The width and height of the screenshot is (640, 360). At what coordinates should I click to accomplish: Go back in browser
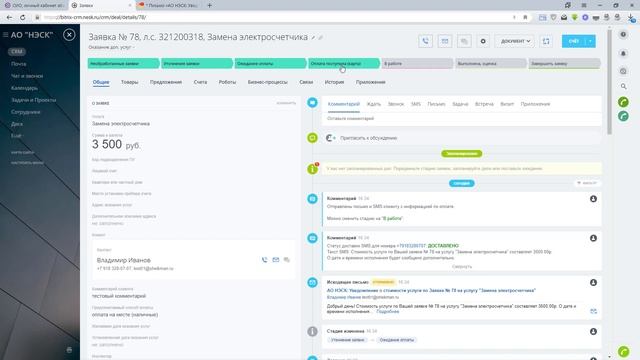(x=9, y=17)
